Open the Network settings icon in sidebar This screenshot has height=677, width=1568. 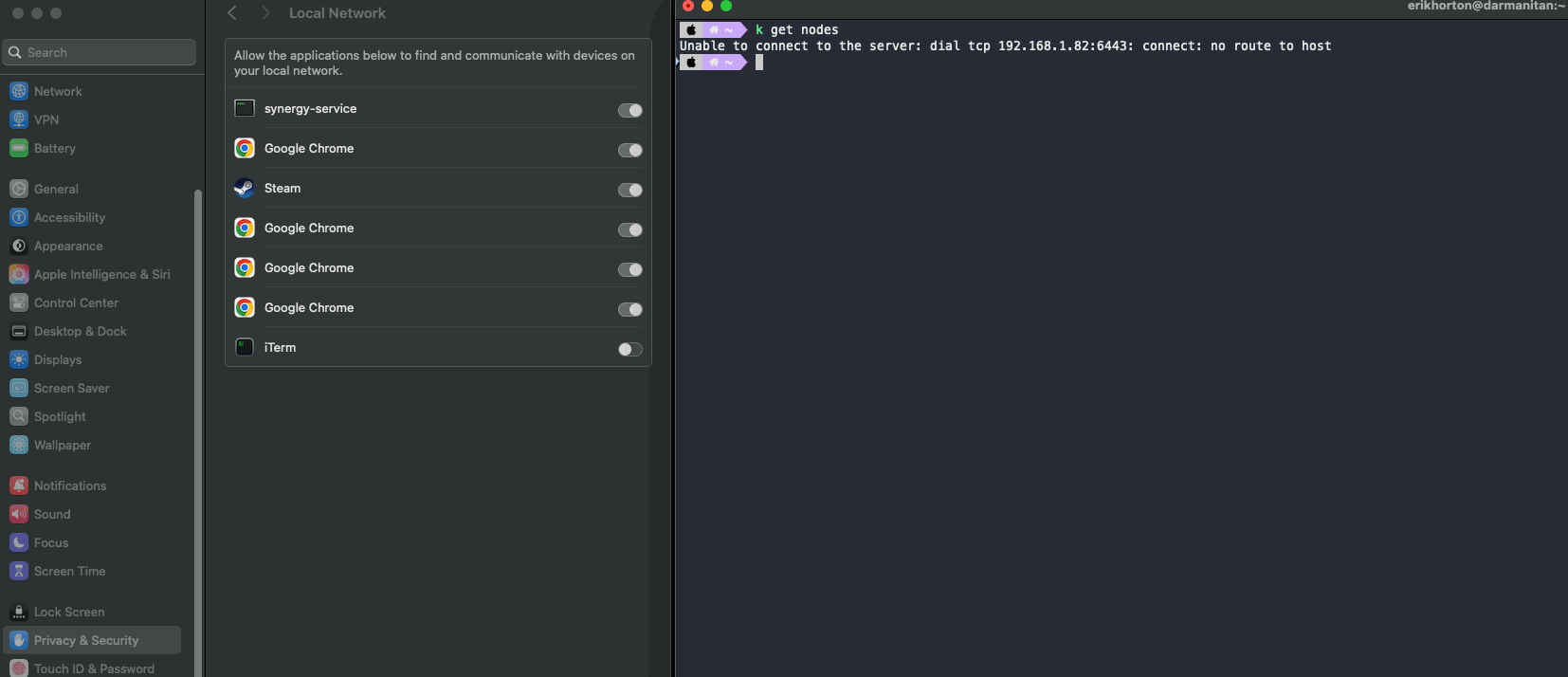[19, 91]
